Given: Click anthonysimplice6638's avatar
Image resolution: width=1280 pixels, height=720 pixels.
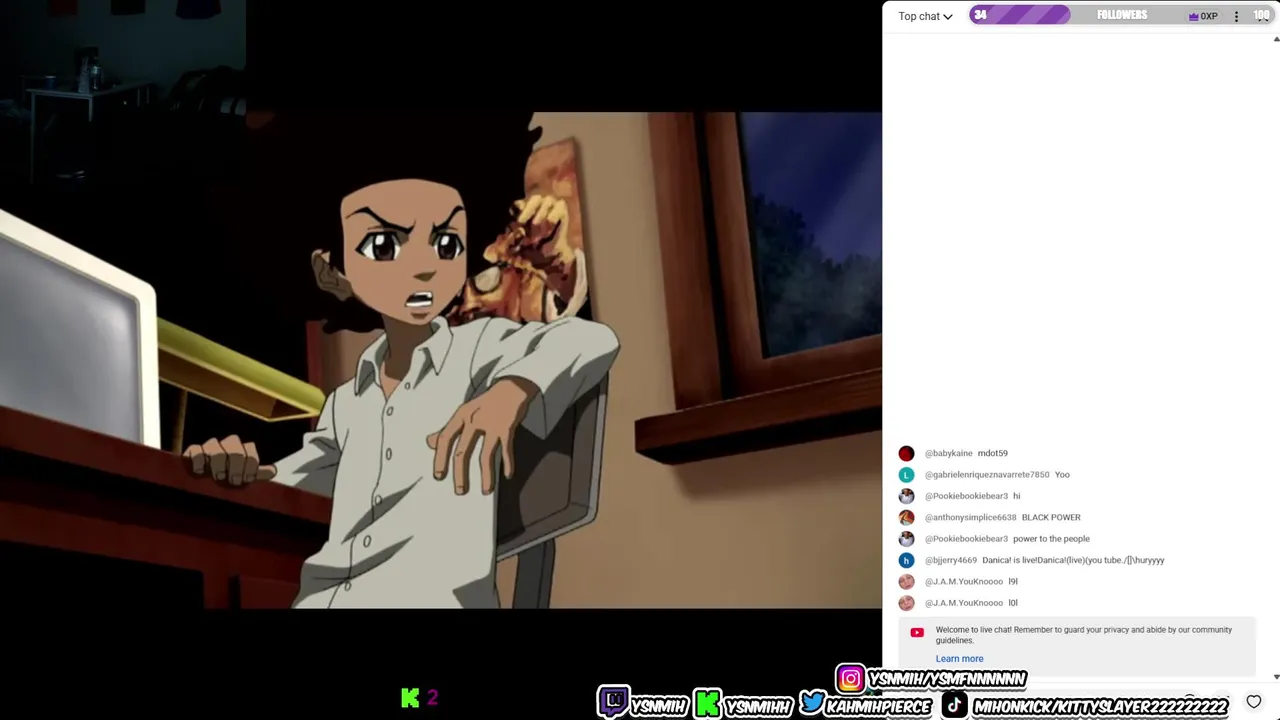Looking at the screenshot, I should 906,517.
